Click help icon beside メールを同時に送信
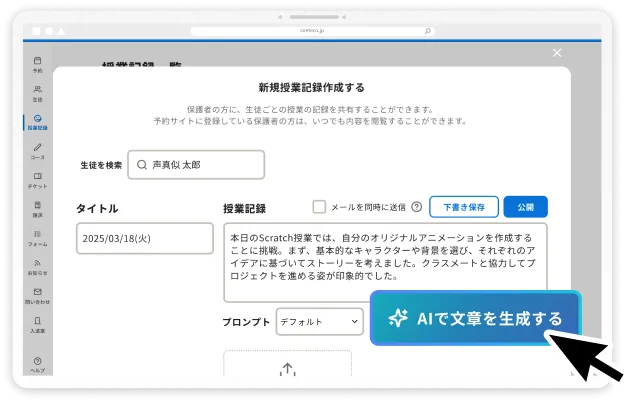The height and width of the screenshot is (412, 640). click(x=416, y=207)
